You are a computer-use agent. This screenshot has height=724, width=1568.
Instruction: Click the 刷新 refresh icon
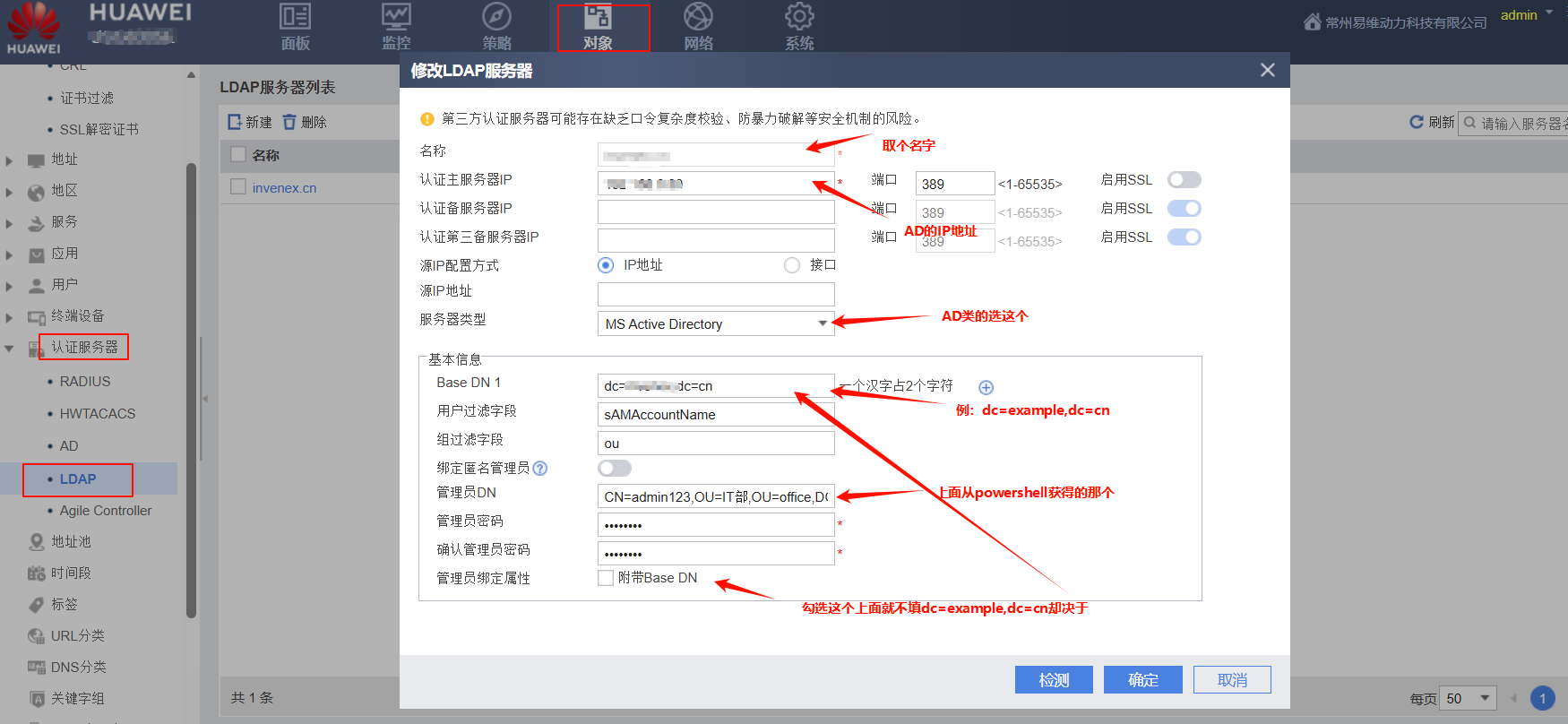point(1417,122)
